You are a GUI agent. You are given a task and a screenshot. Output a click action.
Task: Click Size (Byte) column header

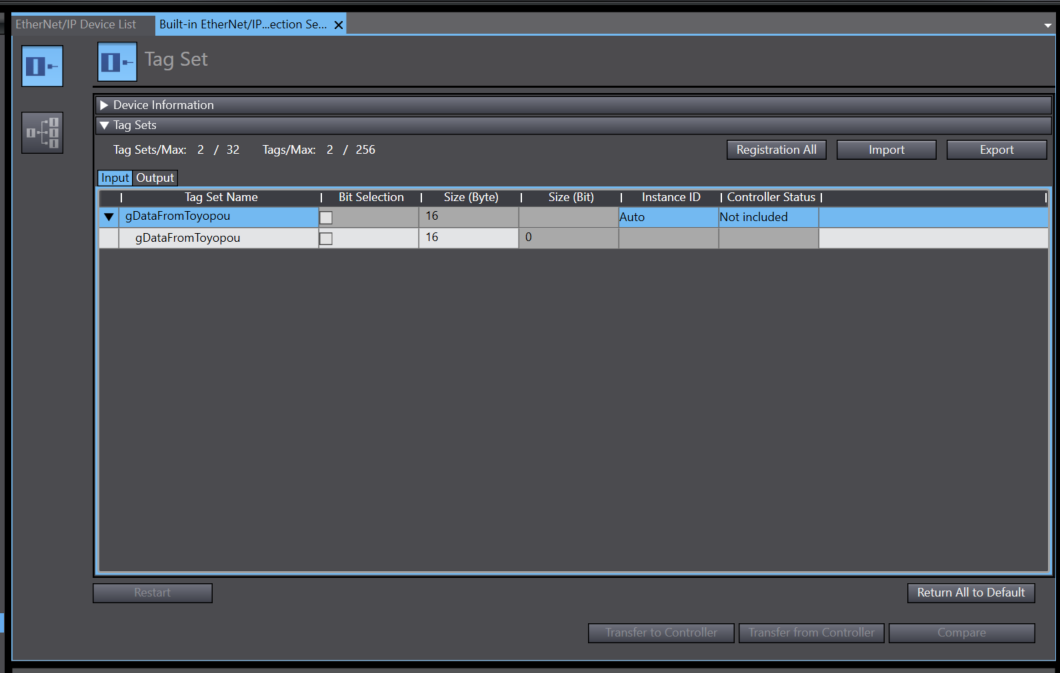471,197
